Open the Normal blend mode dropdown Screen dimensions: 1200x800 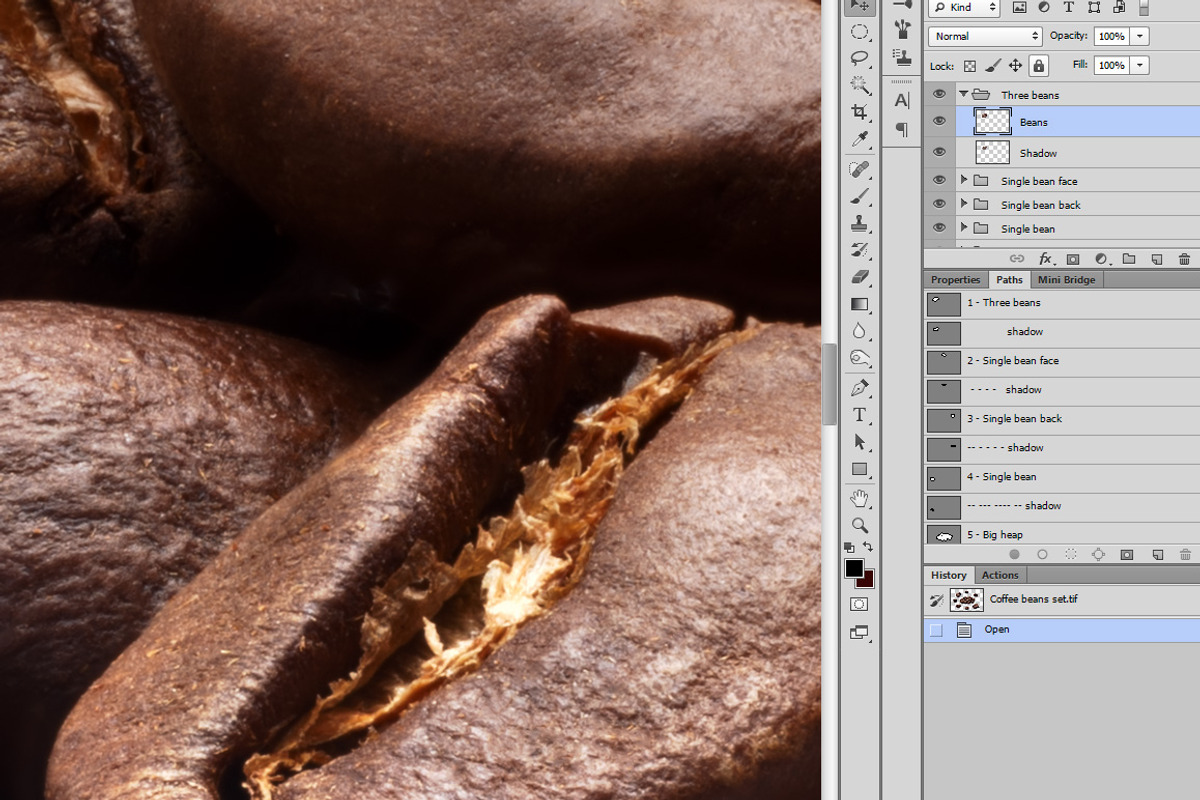tap(985, 36)
